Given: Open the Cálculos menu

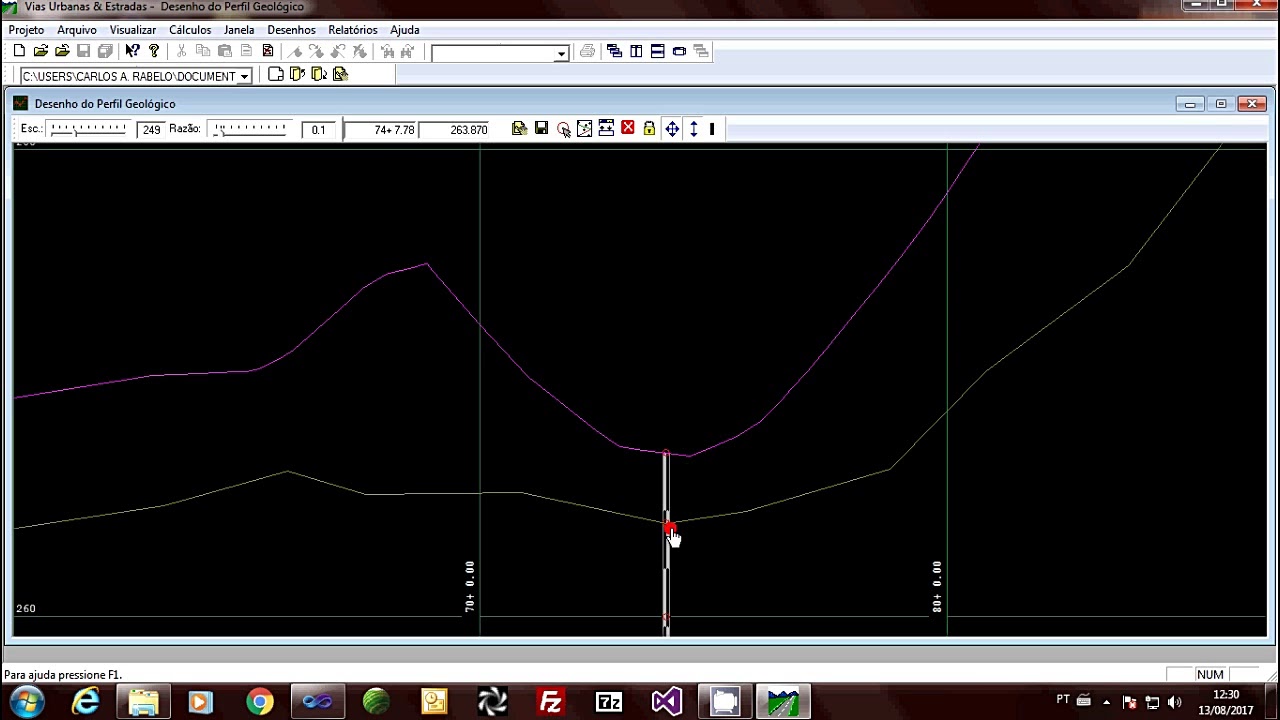Looking at the screenshot, I should pos(190,30).
